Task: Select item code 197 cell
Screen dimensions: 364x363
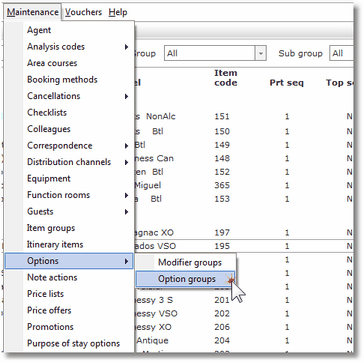Action: pyautogui.click(x=222, y=233)
